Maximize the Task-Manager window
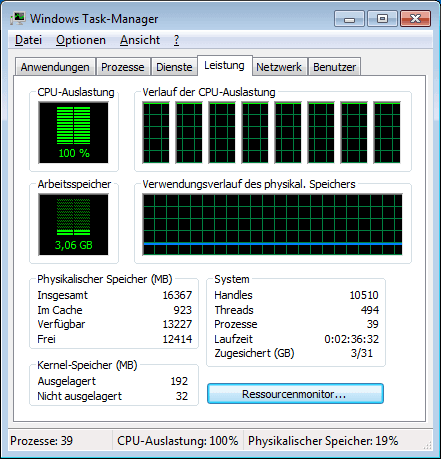Screen dimensions: 441x459 [x=382, y=19]
